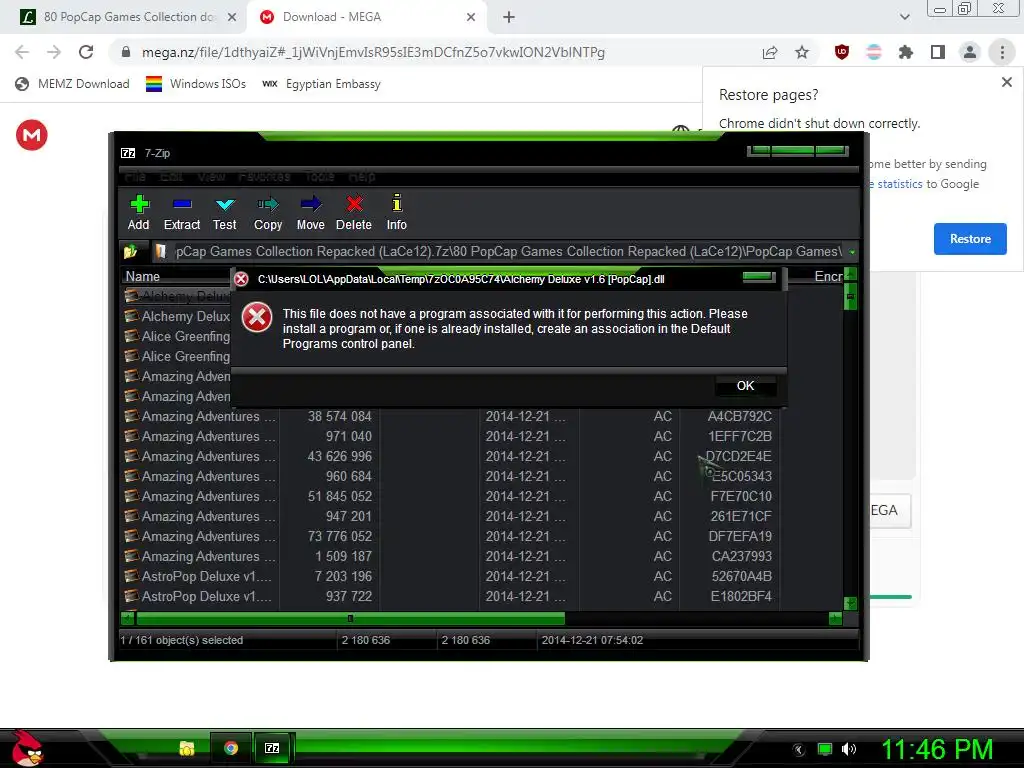The width and height of the screenshot is (1024, 768).
Task: Click the MEGA logo on the page
Action: (x=31, y=135)
